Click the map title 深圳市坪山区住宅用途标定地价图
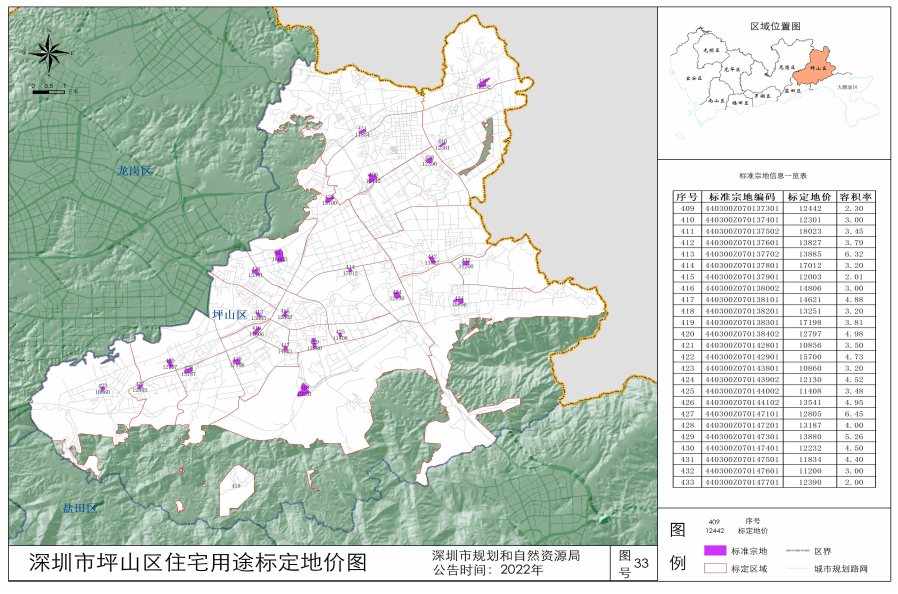The height and width of the screenshot is (594, 898). (x=198, y=563)
